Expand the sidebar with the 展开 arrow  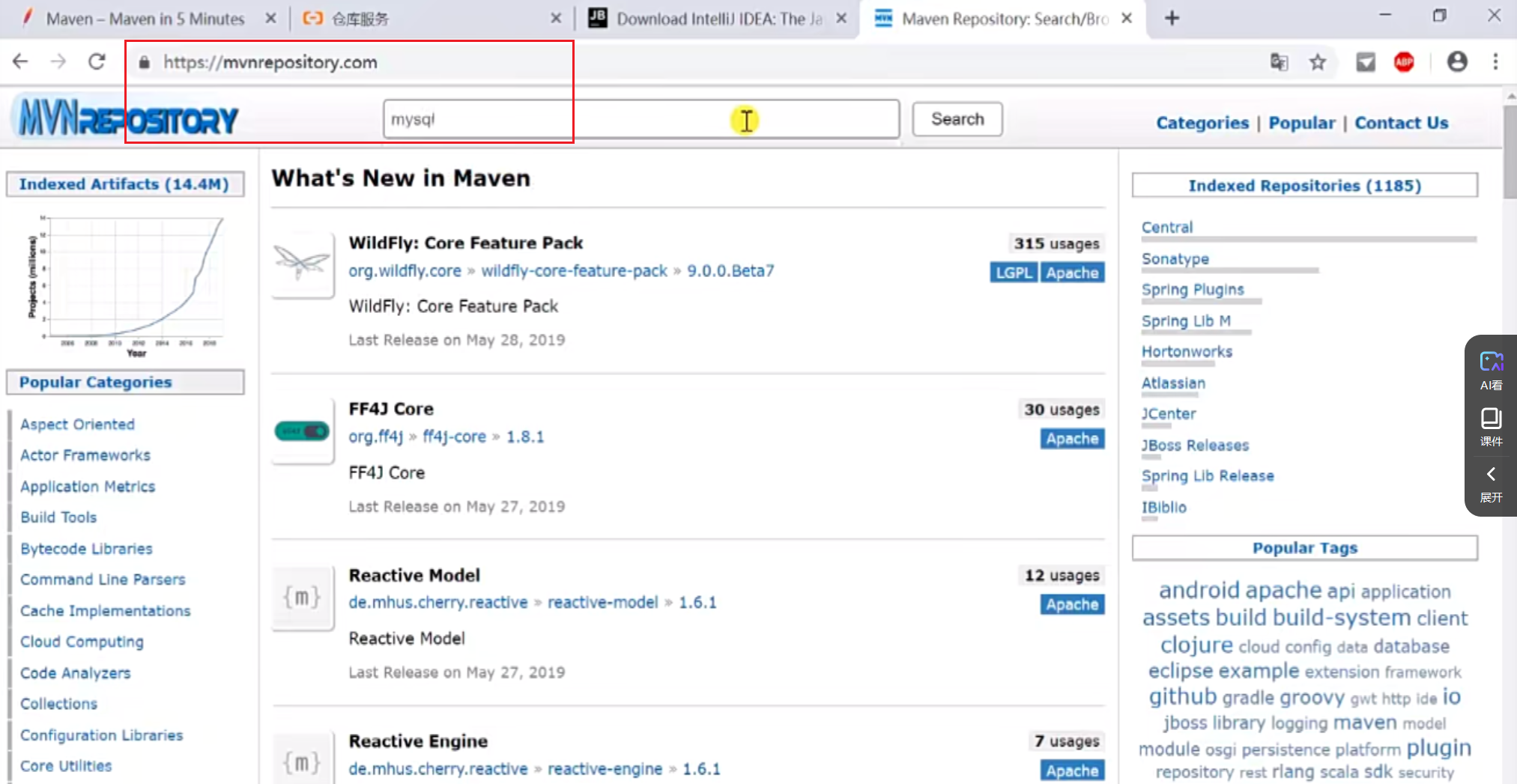(1491, 484)
